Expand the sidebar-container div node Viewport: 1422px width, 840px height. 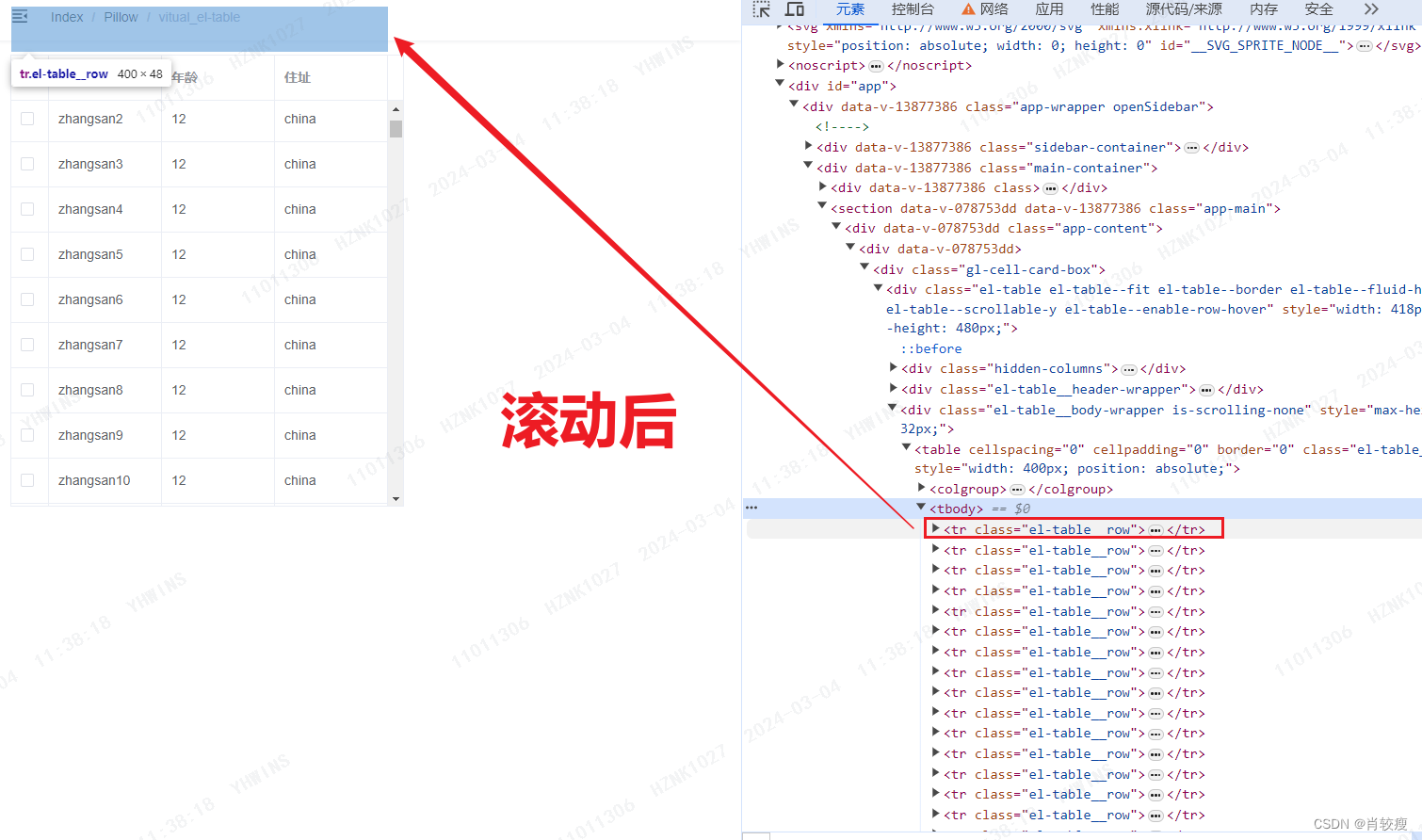[x=809, y=146]
